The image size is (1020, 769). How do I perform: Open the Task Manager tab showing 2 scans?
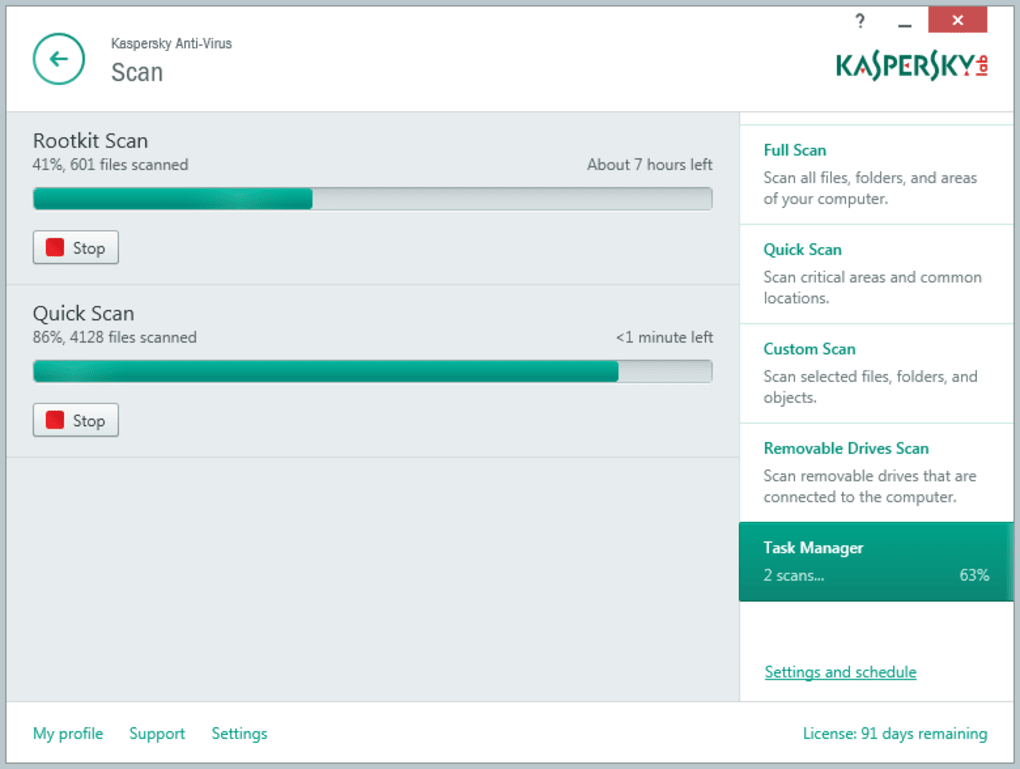click(x=875, y=561)
